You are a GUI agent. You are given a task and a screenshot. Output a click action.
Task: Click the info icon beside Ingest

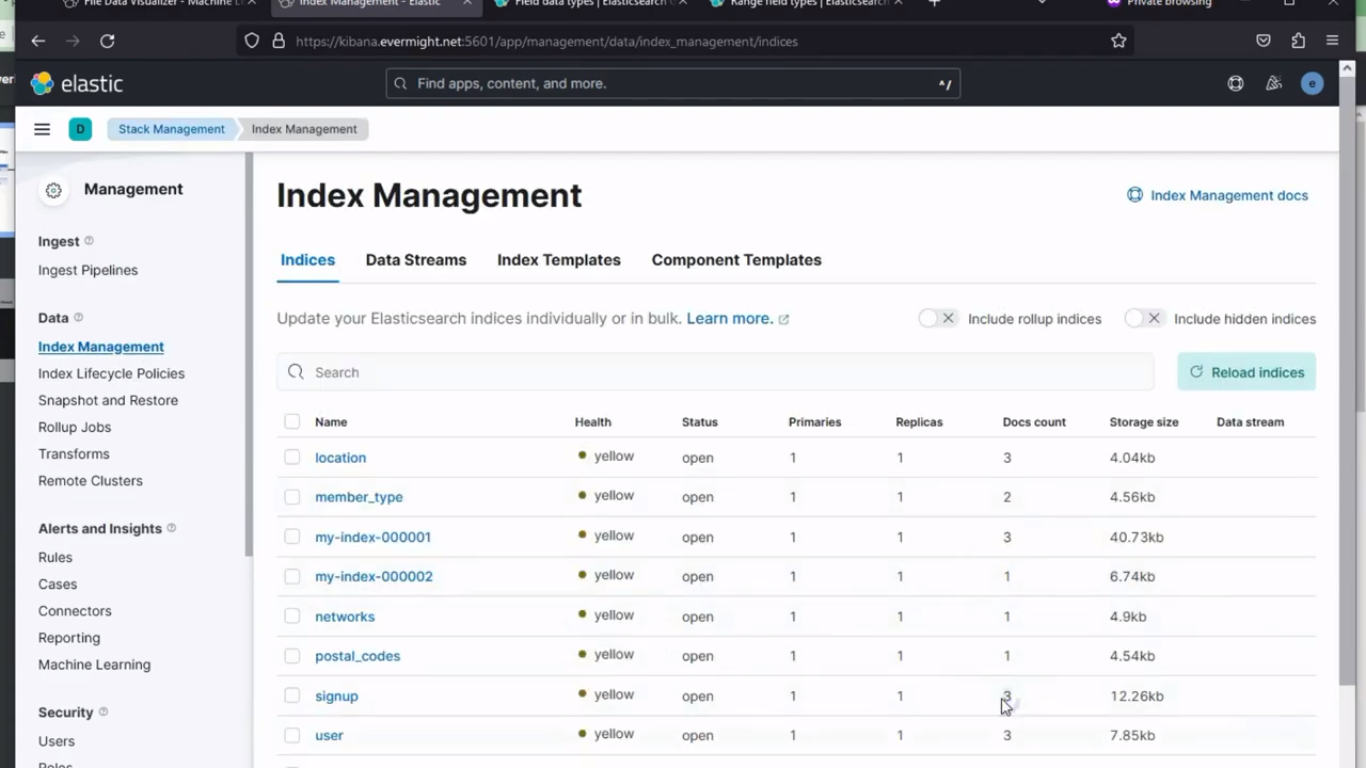point(89,241)
